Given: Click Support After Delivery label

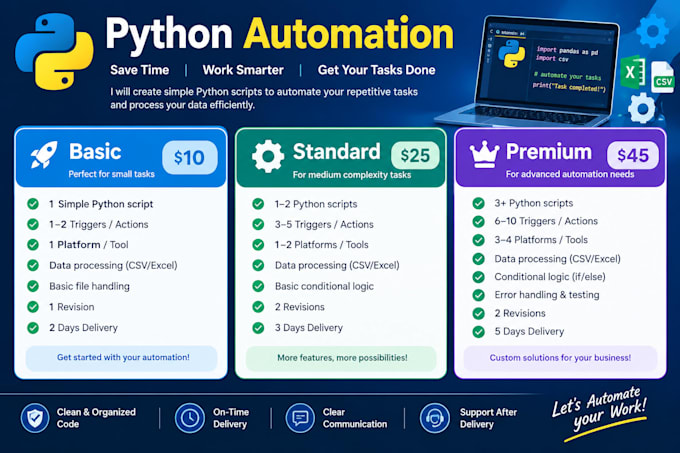Looking at the screenshot, I should click(x=488, y=418).
